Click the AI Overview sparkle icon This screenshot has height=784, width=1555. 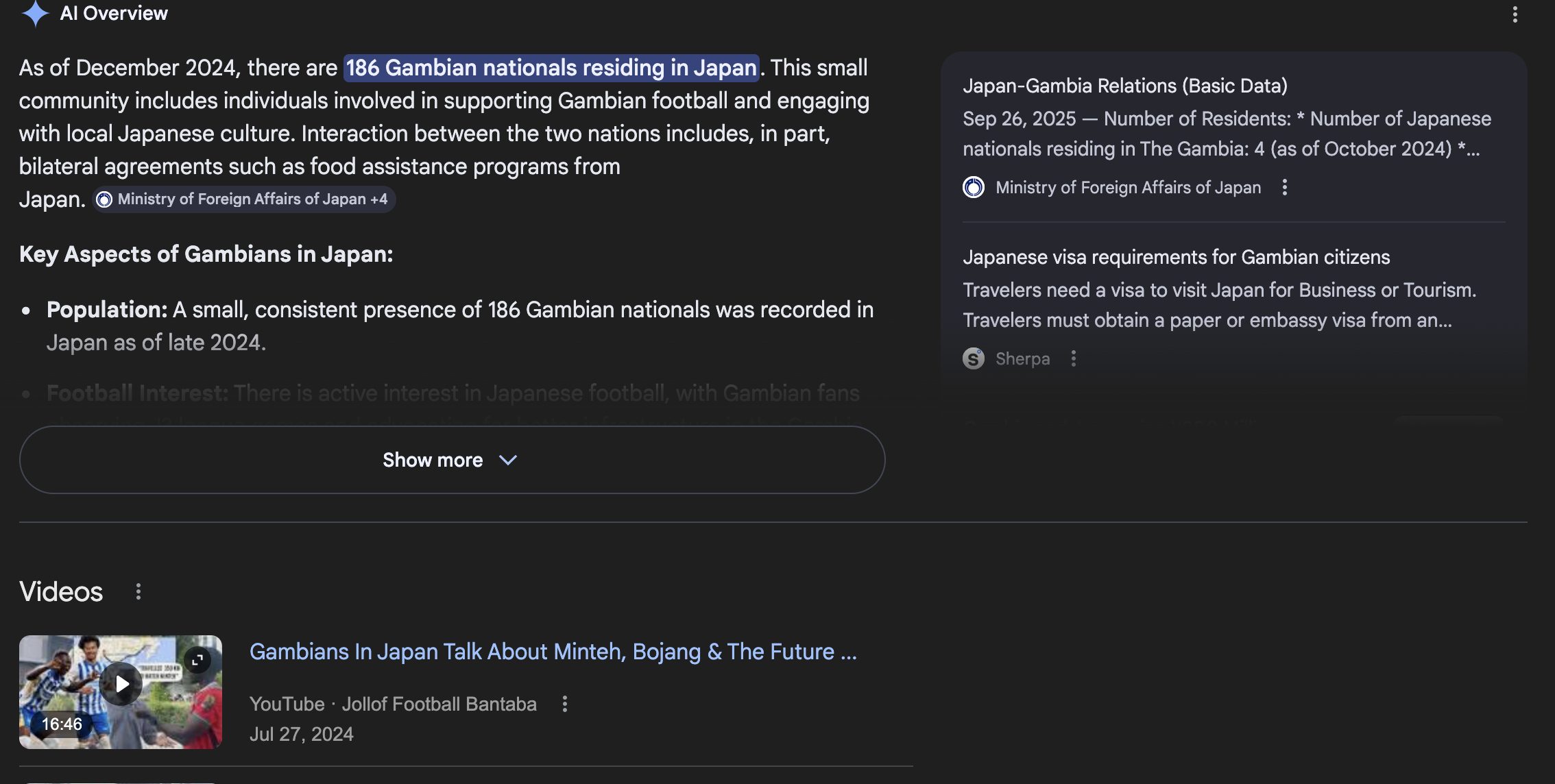(35, 13)
